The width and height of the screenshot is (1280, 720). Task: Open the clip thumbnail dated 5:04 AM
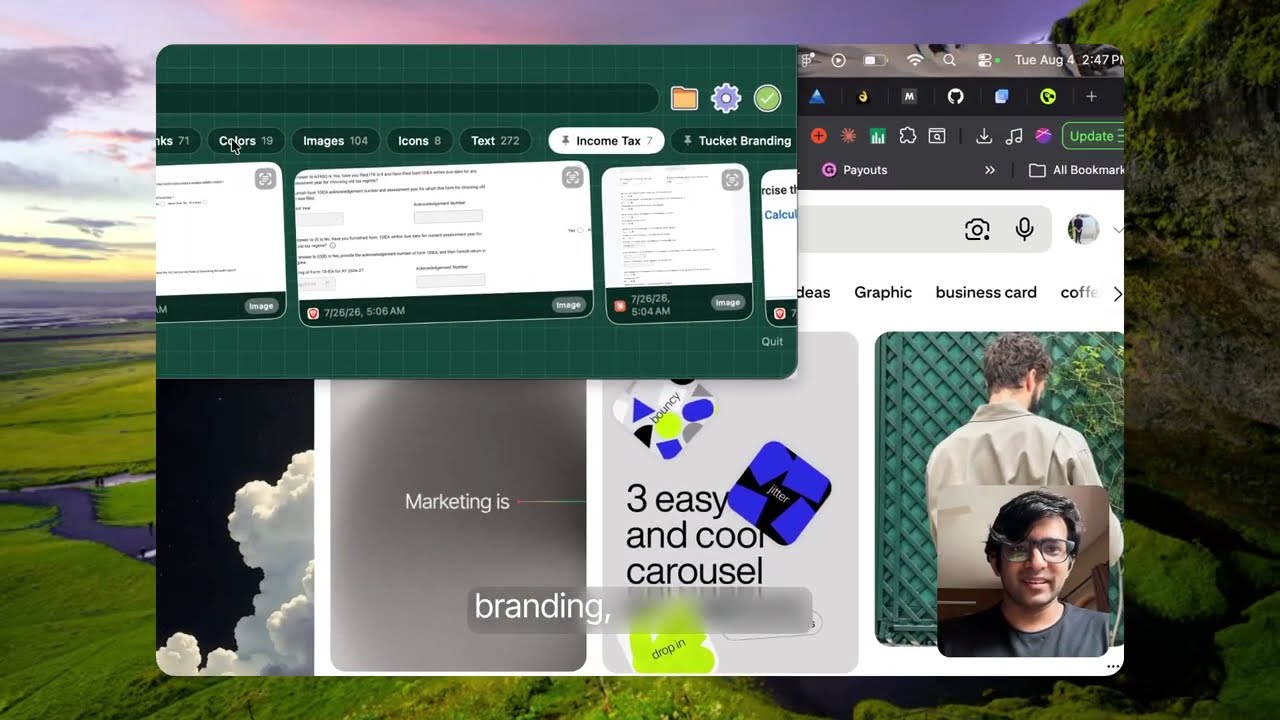coord(678,242)
